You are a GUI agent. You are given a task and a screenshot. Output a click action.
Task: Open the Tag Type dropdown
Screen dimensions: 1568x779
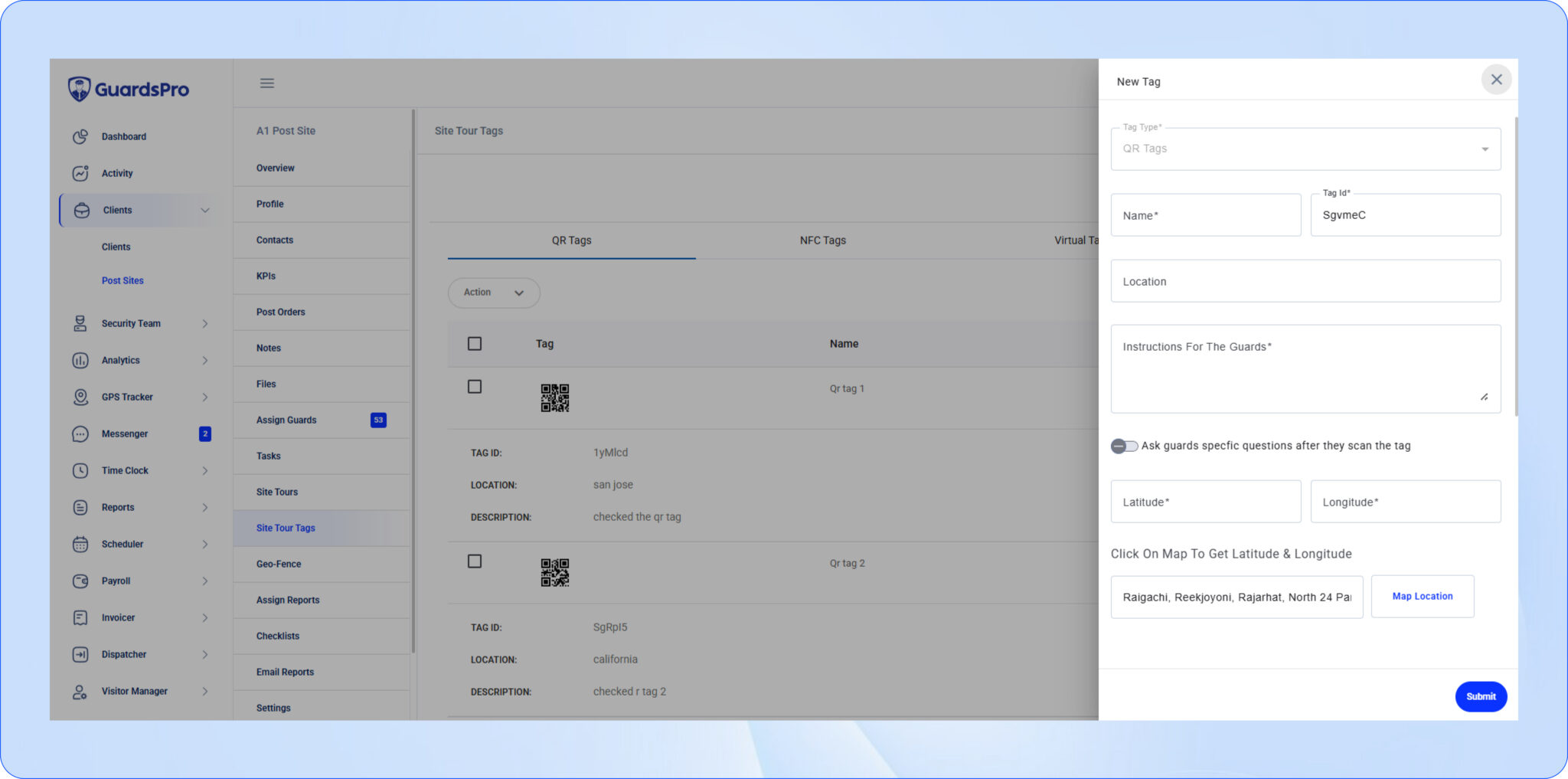(x=1305, y=149)
